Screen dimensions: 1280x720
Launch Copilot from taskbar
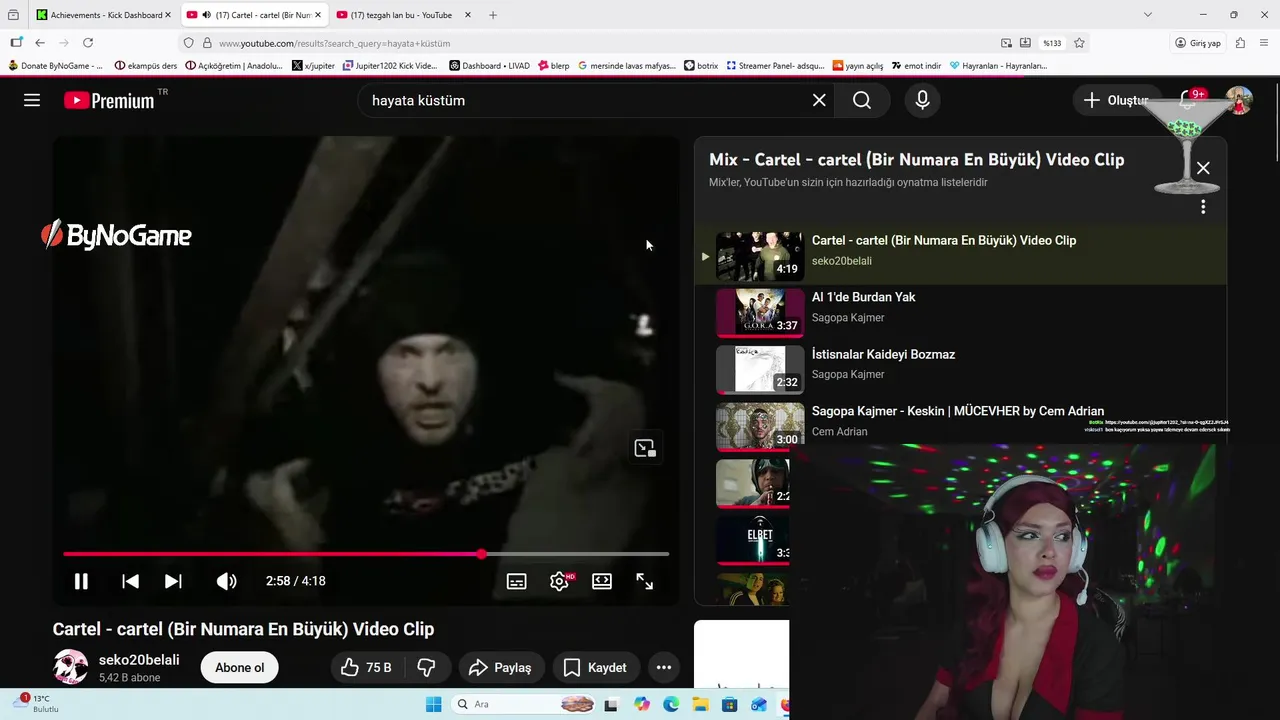coord(642,704)
